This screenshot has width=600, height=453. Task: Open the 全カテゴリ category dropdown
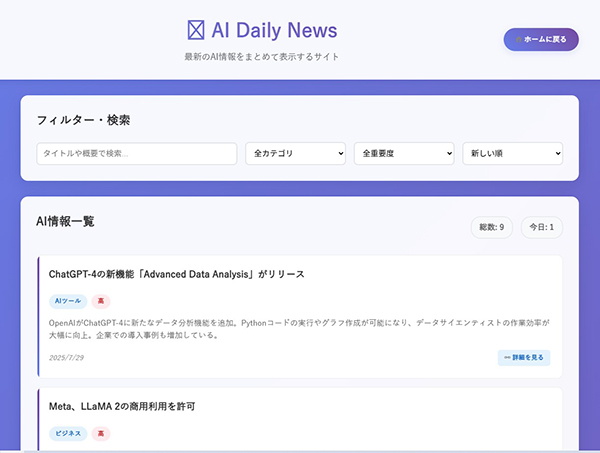pyautogui.click(x=295, y=153)
